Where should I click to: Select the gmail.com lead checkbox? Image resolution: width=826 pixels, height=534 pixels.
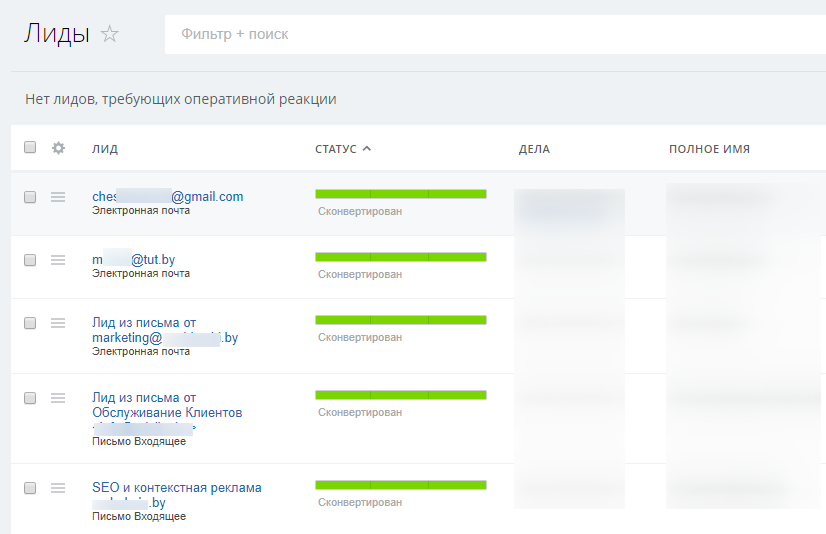(30, 197)
